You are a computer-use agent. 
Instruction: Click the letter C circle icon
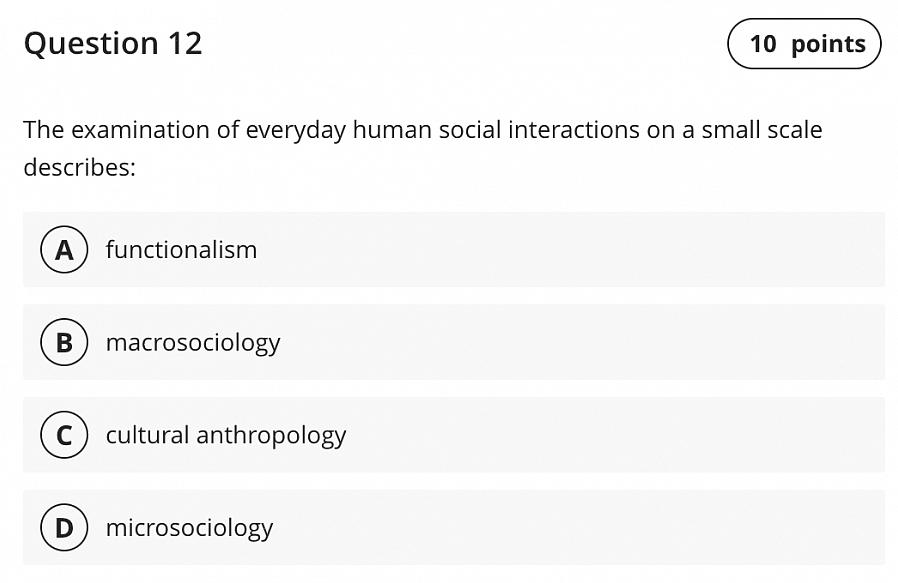pos(64,435)
